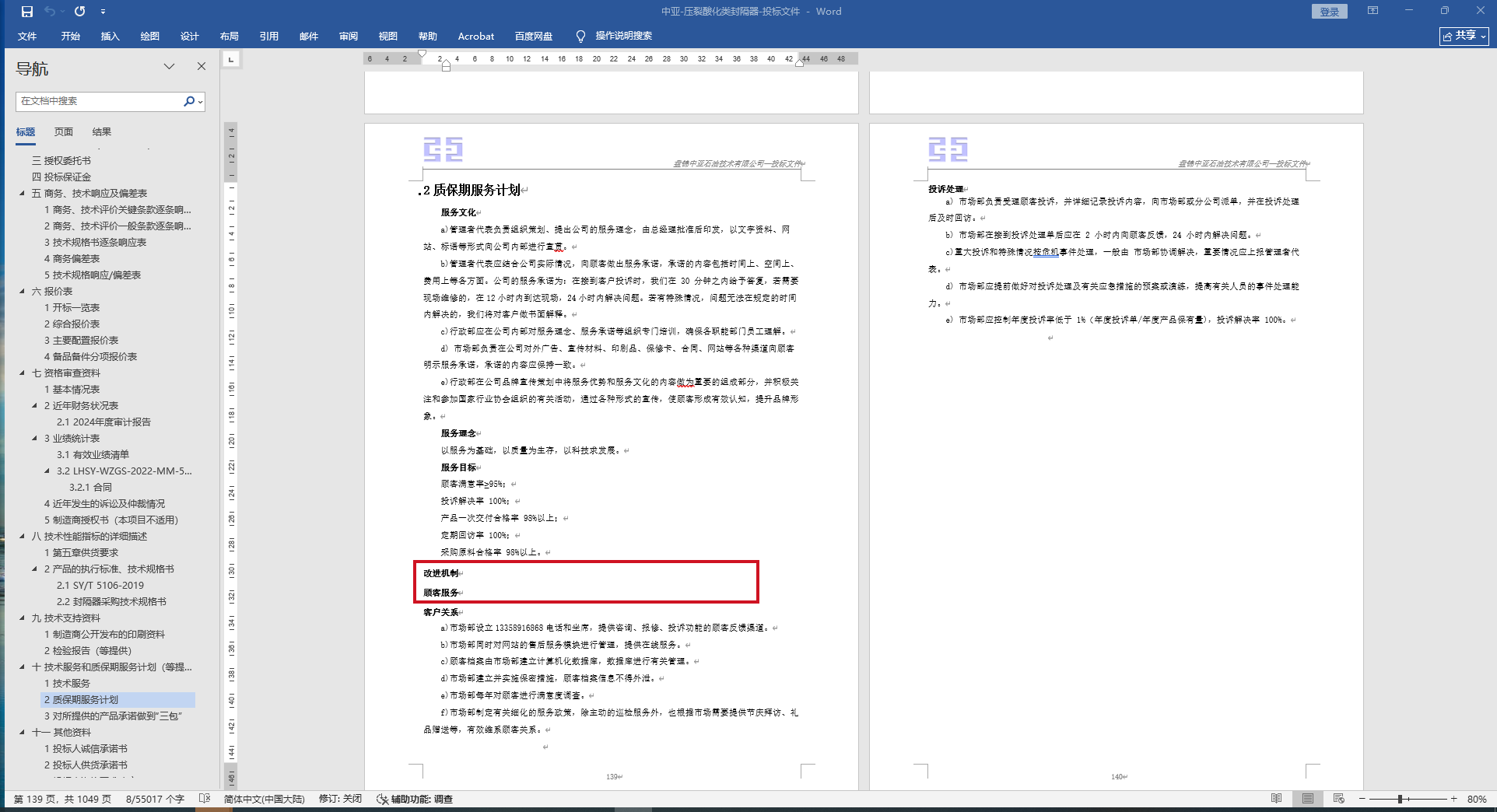Collapse the 八 技术性能指标的详细描述 heading
This screenshot has height=812, width=1497.
click(x=22, y=537)
